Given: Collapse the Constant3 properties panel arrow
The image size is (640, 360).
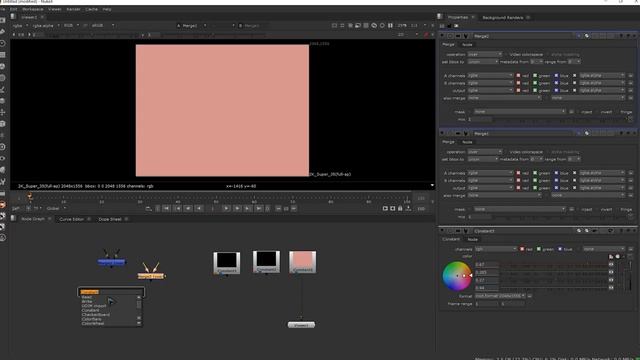Looking at the screenshot, I should tap(442, 231).
